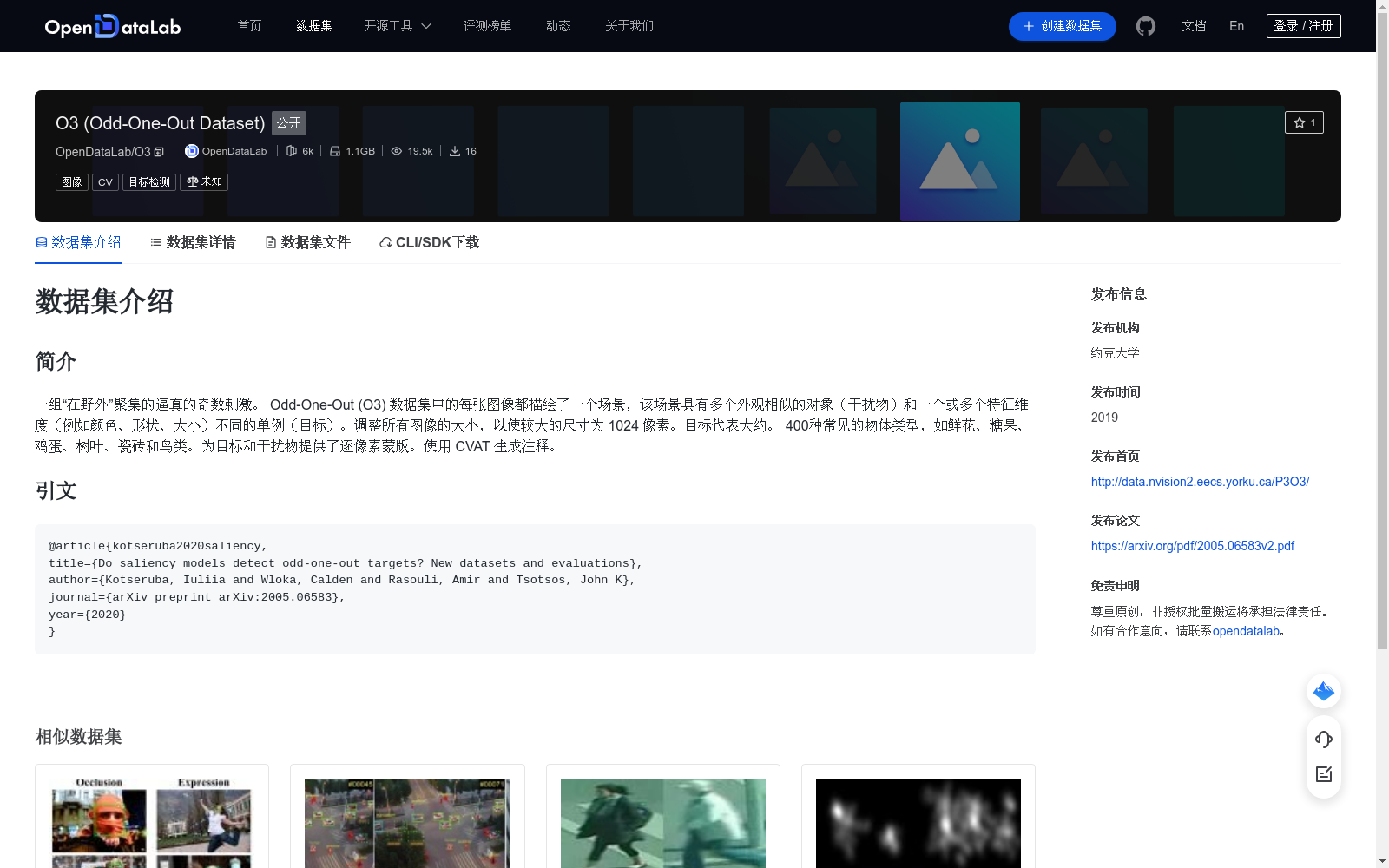The height and width of the screenshot is (868, 1389).
Task: Click the 2019 publish year text
Action: (x=1104, y=418)
